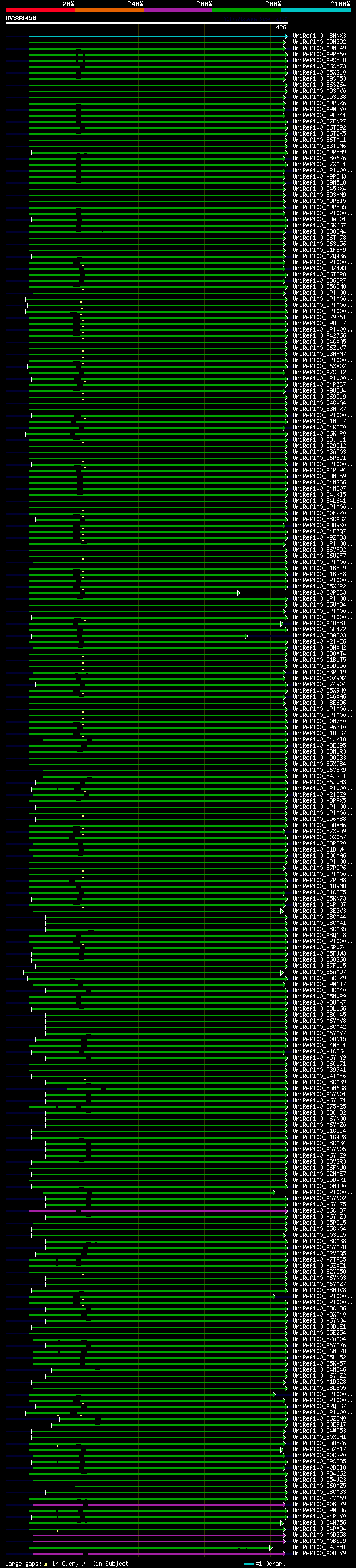Select hit UniRef100_B9SYM9
Image resolution: width=356 pixels, height=1568 pixels.
point(319,195)
